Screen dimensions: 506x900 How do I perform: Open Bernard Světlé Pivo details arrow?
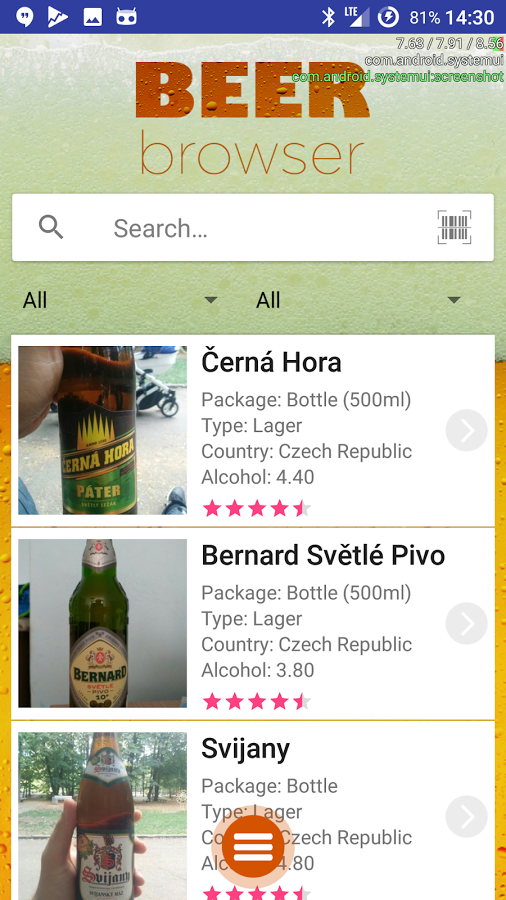[x=466, y=623]
